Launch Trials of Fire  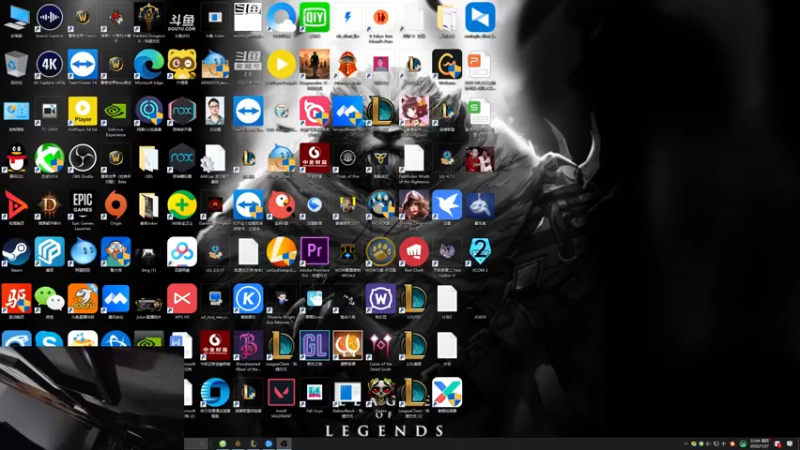coord(347,158)
